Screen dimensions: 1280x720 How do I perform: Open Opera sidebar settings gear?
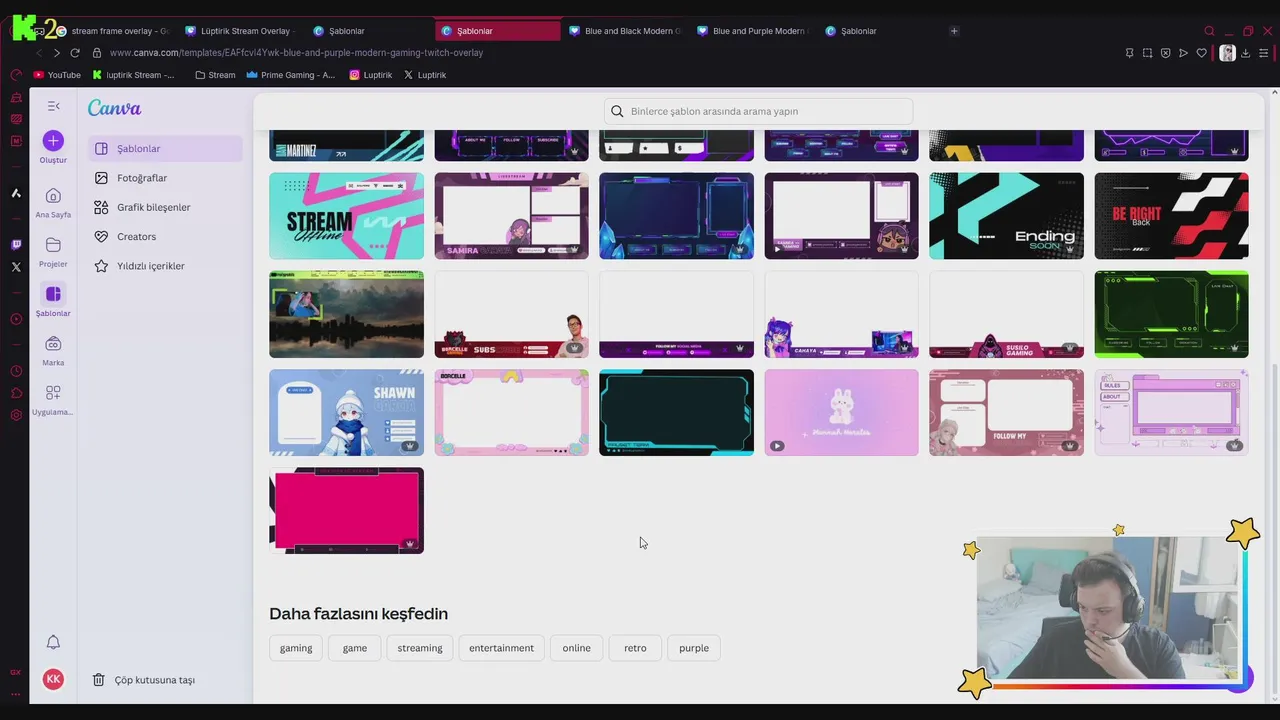(x=16, y=415)
